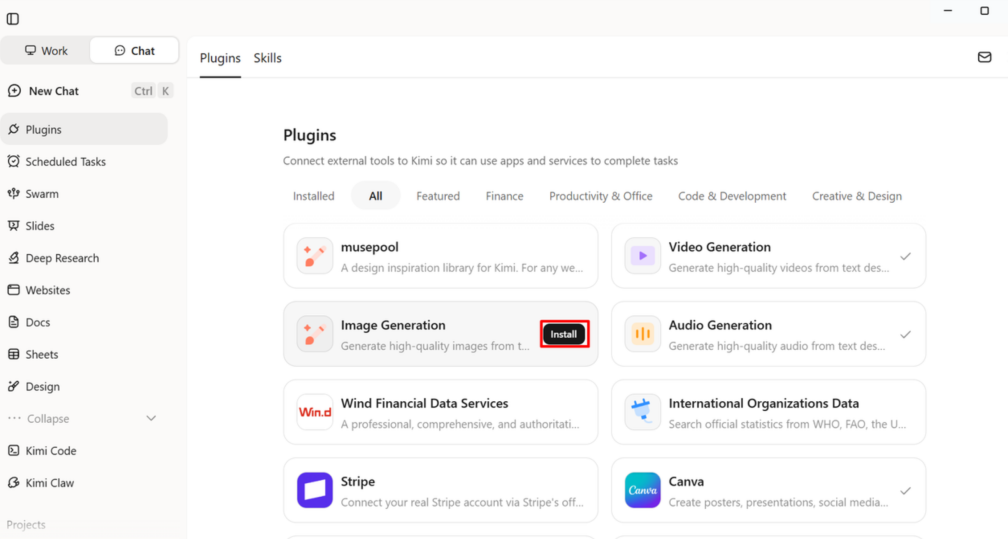Click the Wind Financial Data logo
The width and height of the screenshot is (1008, 539).
click(314, 412)
